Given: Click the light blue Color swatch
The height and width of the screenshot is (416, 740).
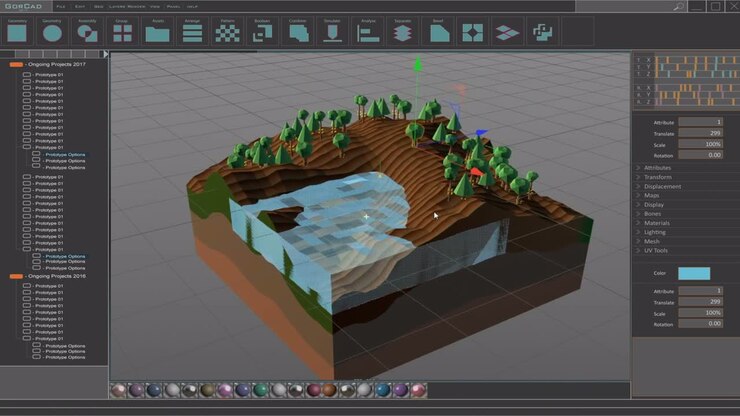Looking at the screenshot, I should 694,273.
